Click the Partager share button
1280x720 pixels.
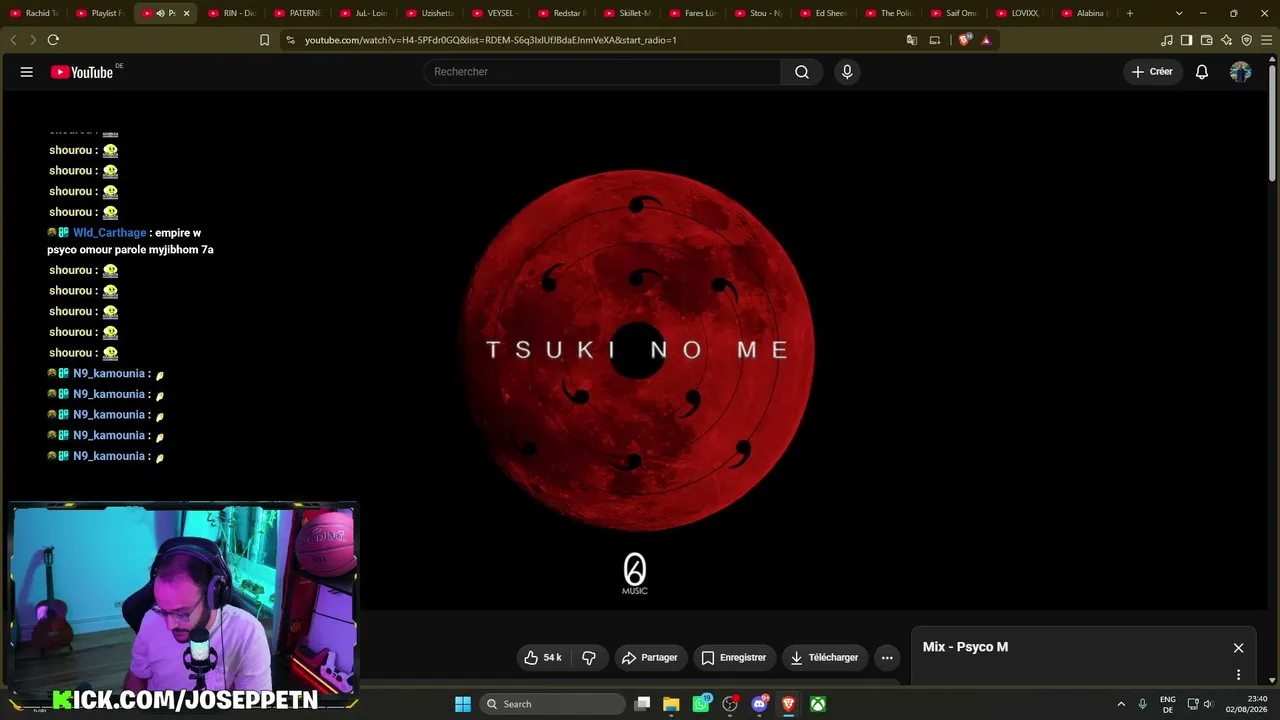click(x=650, y=658)
